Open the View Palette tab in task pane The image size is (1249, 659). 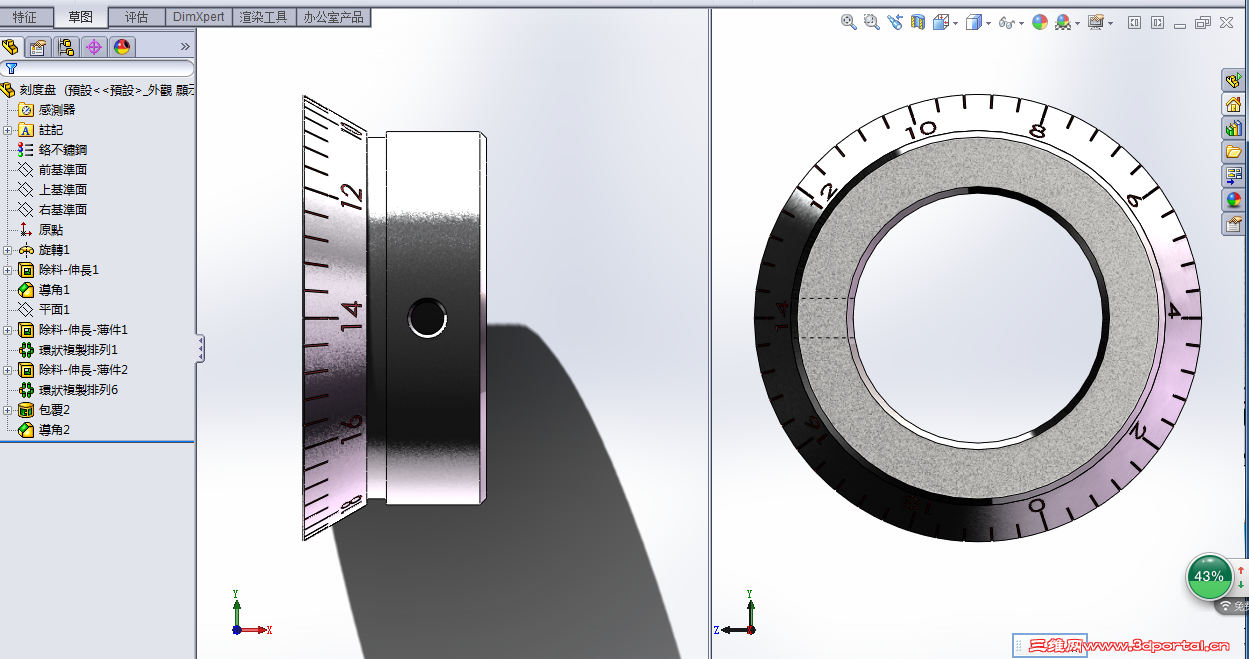(x=1234, y=176)
